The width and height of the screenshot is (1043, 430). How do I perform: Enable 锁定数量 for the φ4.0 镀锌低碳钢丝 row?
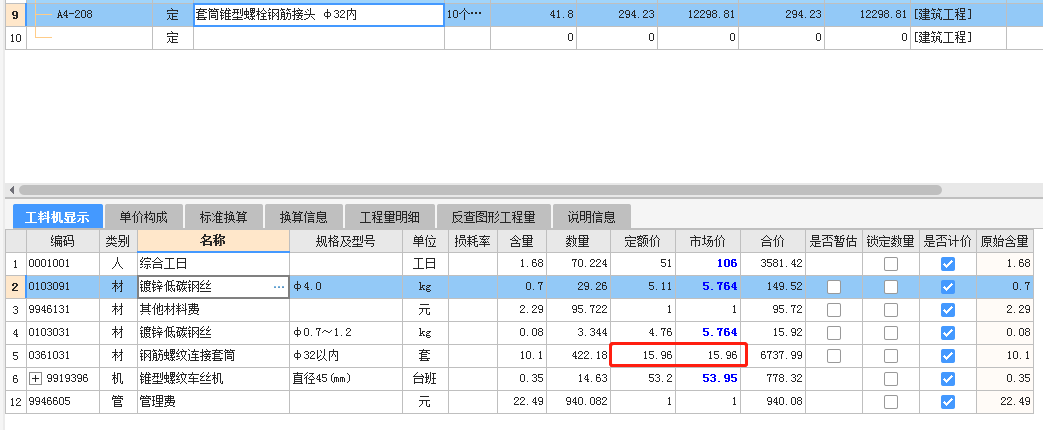[891, 287]
